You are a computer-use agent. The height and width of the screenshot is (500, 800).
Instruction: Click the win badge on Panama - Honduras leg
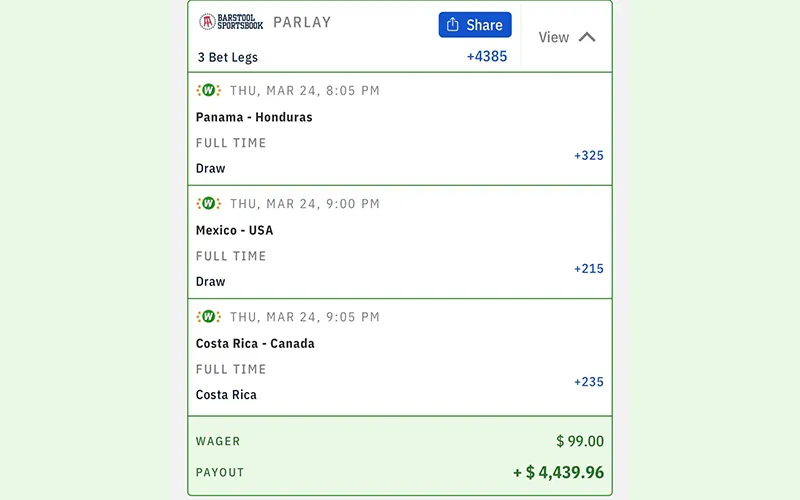coord(208,90)
